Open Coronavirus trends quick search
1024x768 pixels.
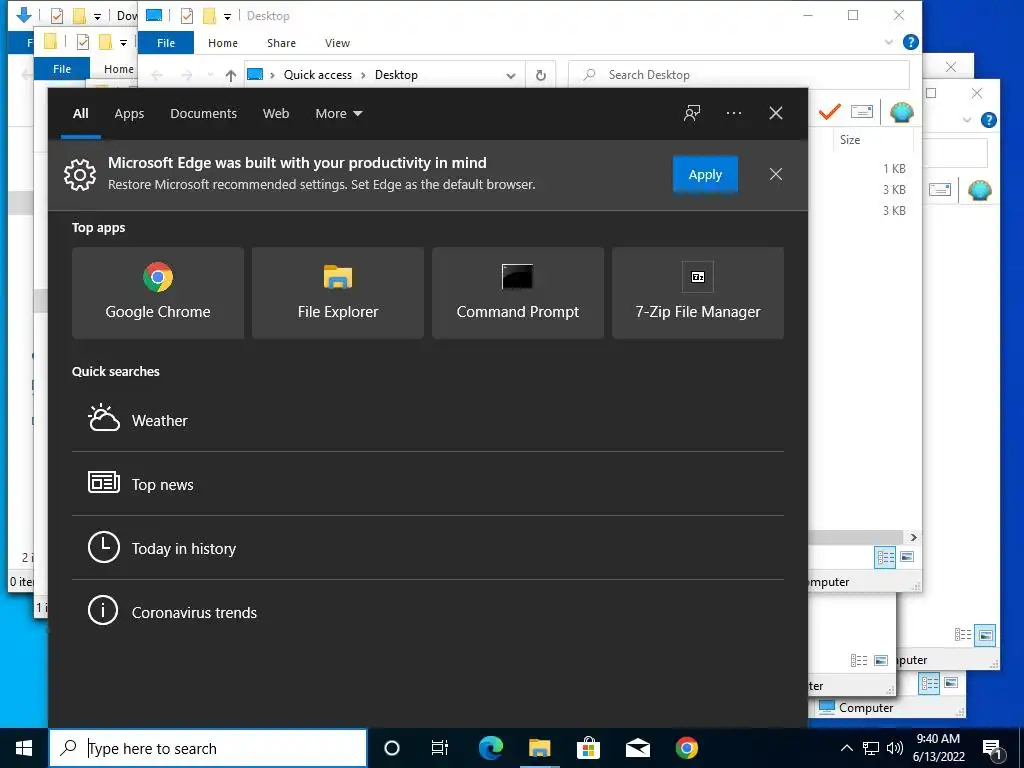point(428,612)
